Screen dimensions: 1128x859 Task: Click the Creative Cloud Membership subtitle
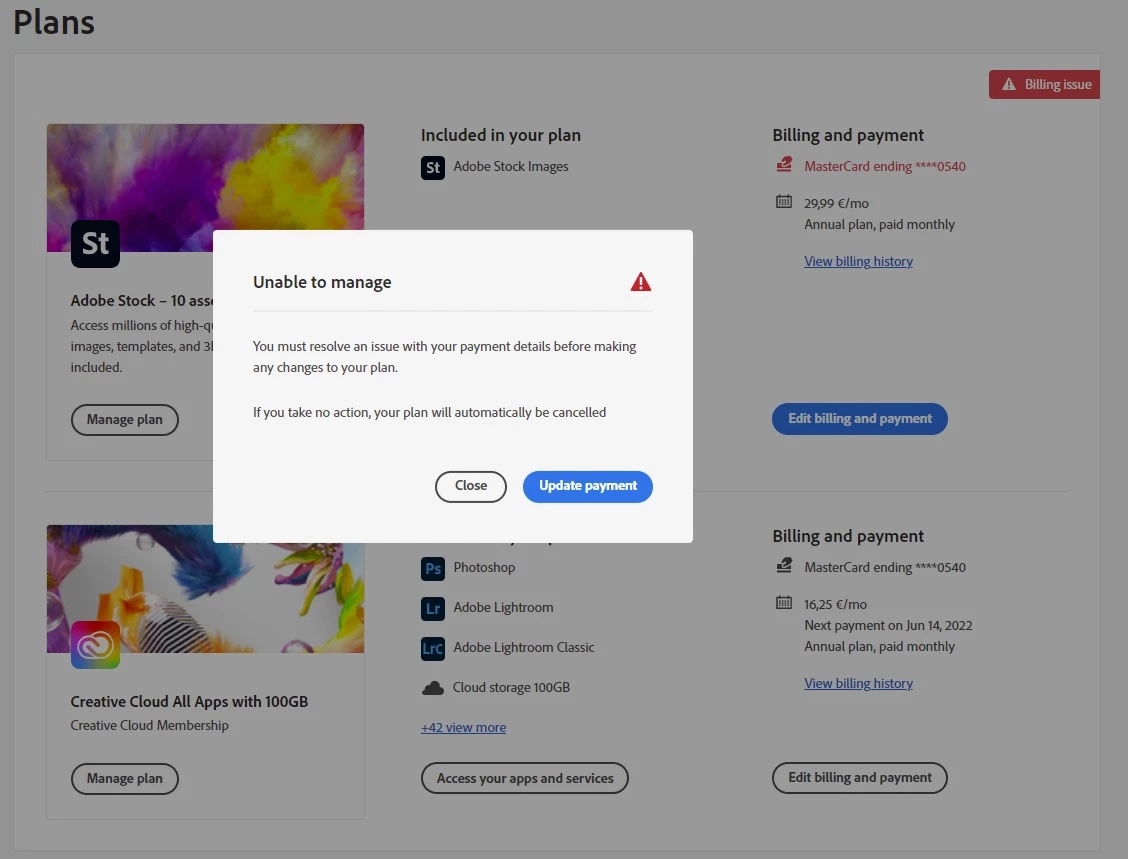[x=150, y=725]
